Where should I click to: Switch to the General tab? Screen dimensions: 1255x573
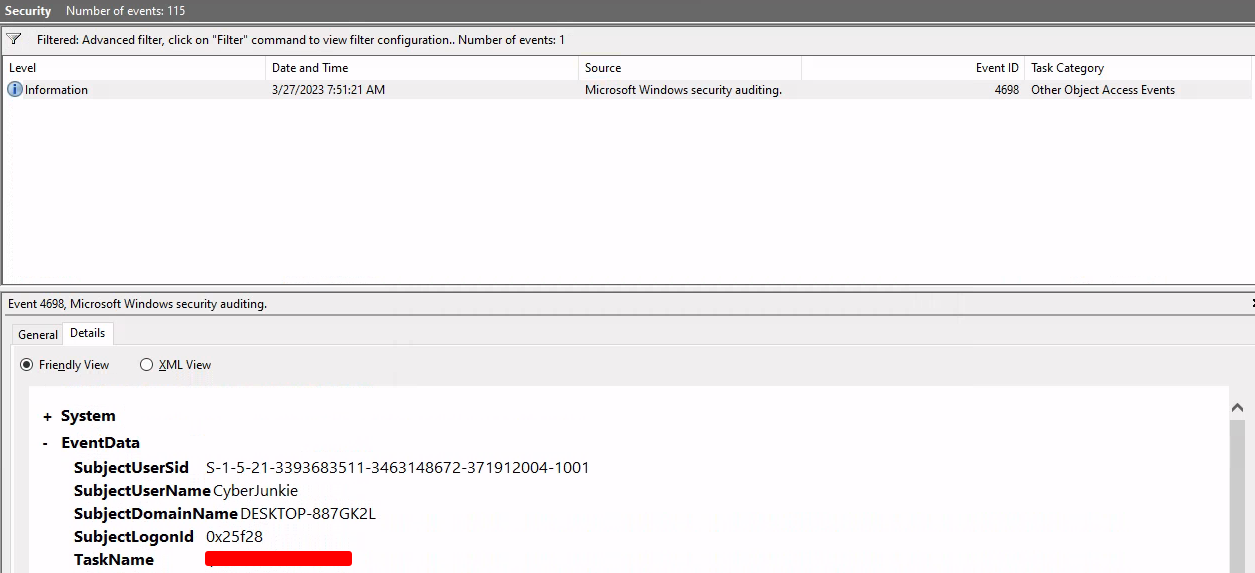coord(38,335)
